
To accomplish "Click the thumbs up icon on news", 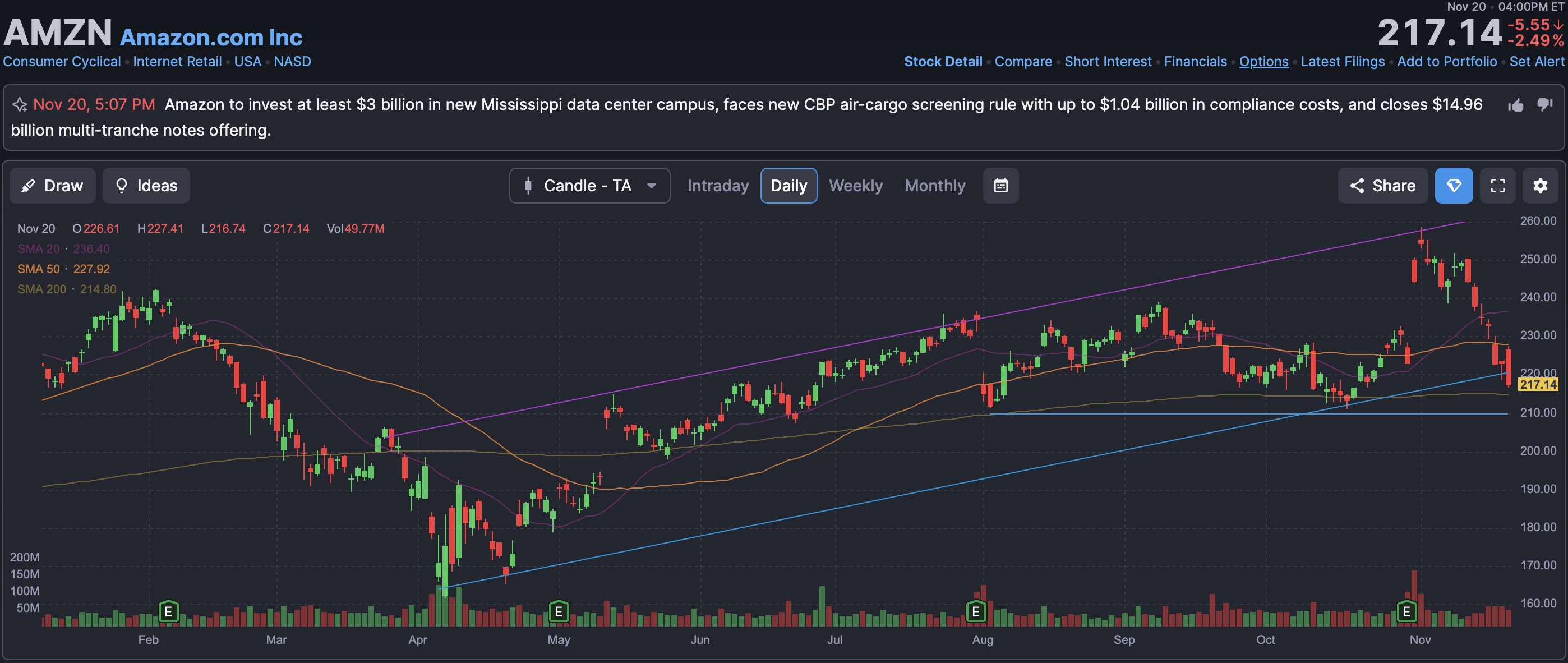I will pyautogui.click(x=1516, y=105).
